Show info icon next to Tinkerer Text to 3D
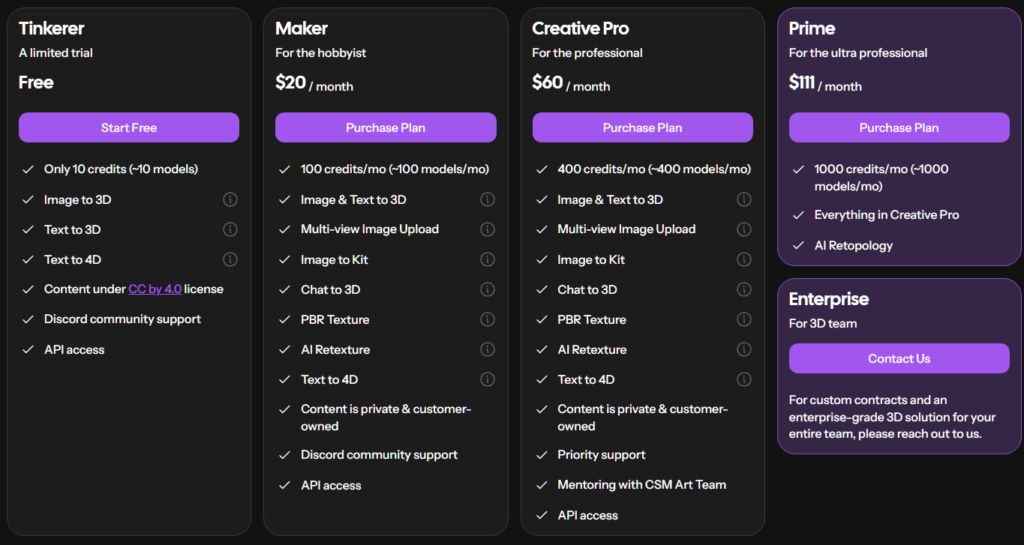The image size is (1024, 545). coord(230,230)
